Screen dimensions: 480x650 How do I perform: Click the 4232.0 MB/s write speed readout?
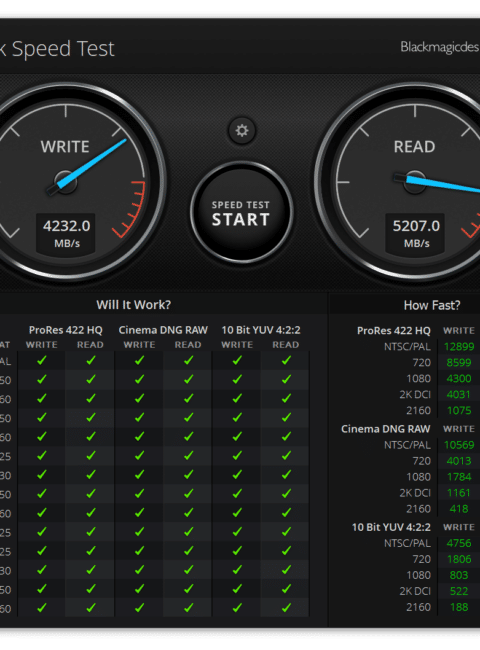click(x=66, y=233)
